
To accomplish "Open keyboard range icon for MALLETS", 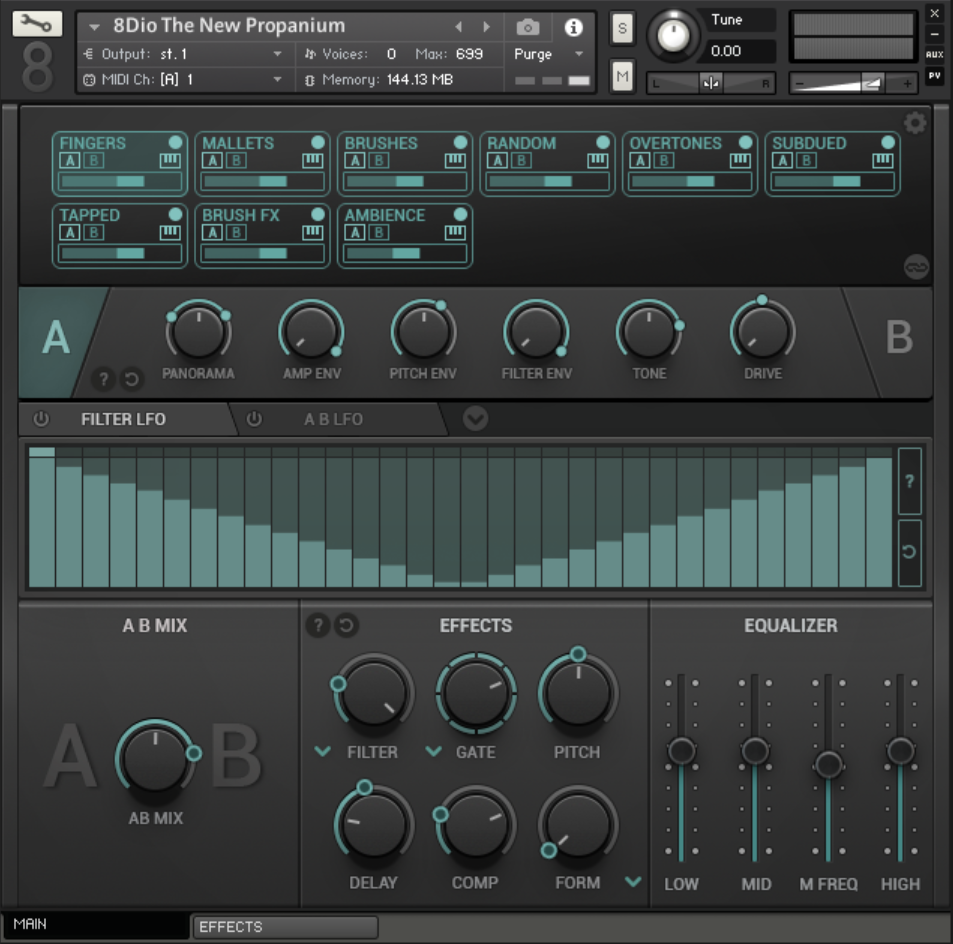I will click(x=312, y=160).
